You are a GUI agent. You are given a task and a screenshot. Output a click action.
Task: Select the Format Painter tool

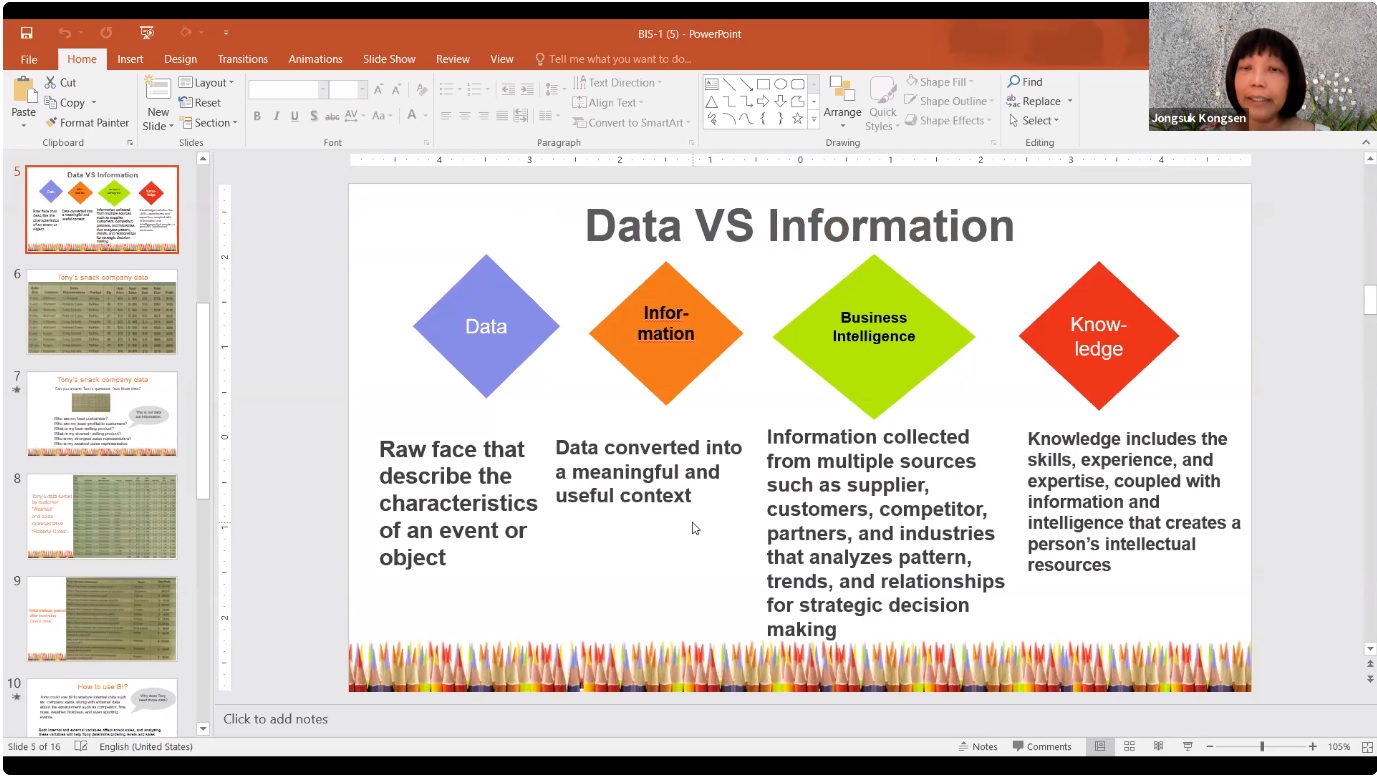87,123
